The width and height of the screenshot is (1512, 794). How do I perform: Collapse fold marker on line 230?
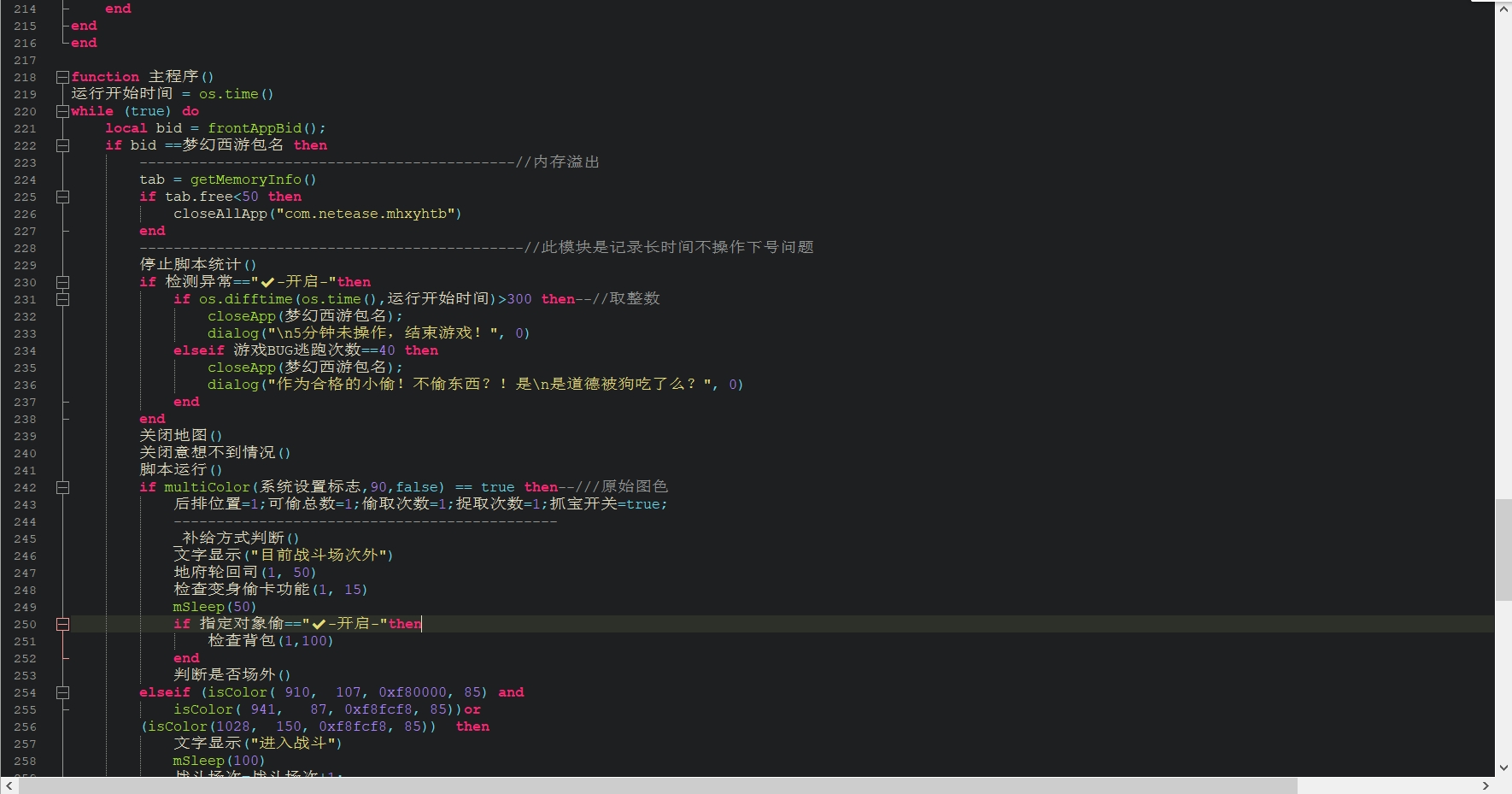(62, 282)
